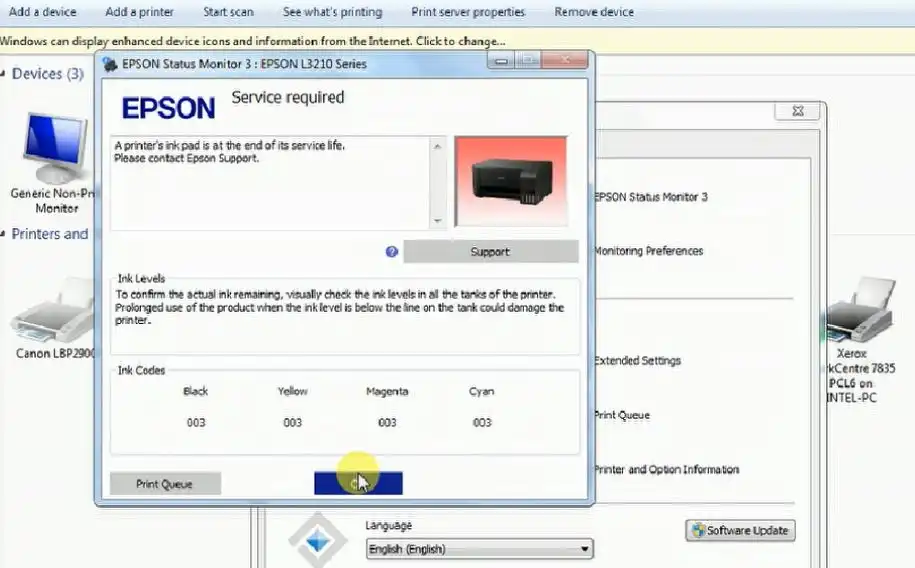915x568 pixels.
Task: Open the Language dropdown
Action: point(480,549)
